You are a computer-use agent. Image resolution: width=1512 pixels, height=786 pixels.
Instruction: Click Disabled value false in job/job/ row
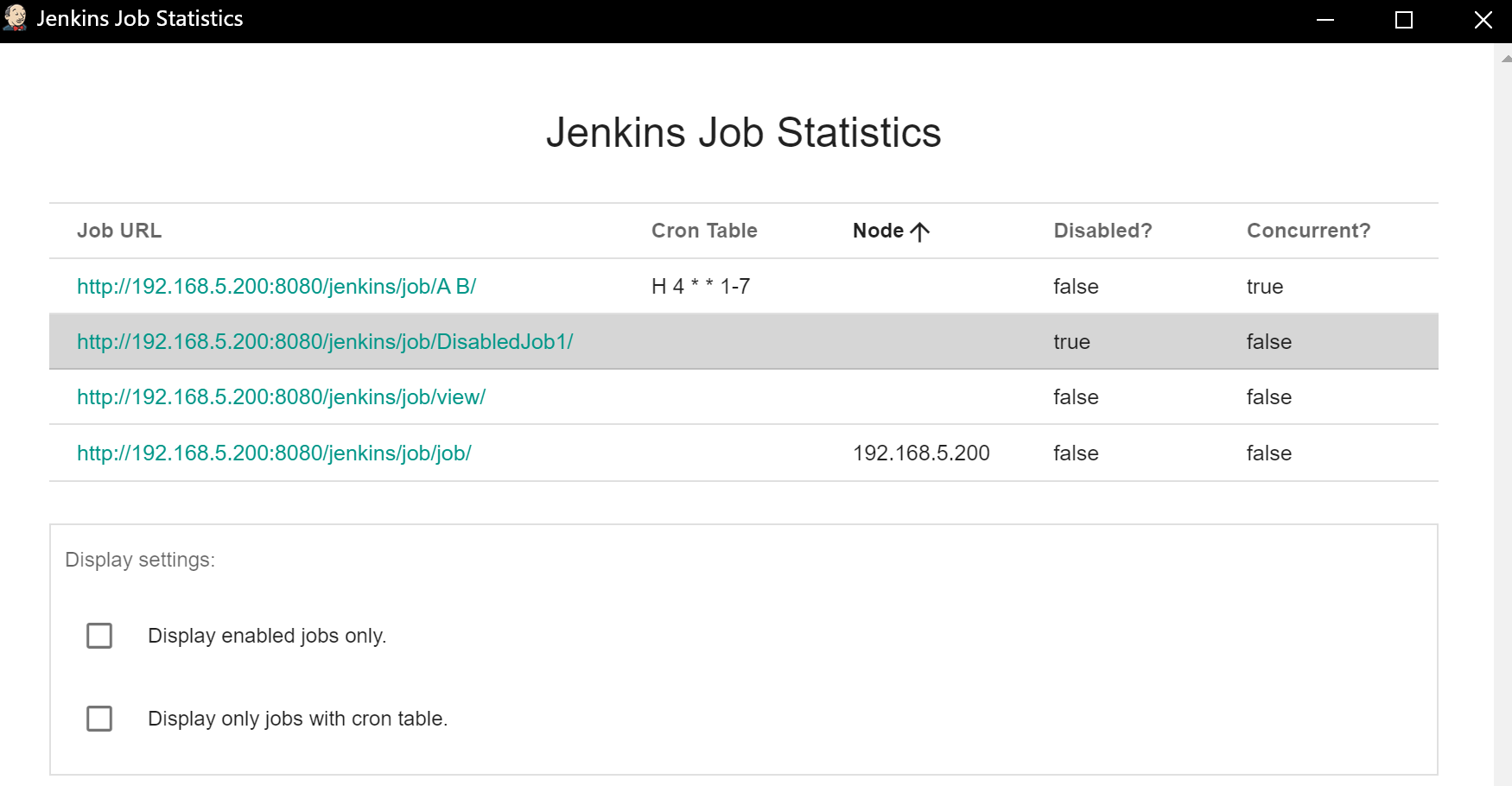pos(1076,453)
